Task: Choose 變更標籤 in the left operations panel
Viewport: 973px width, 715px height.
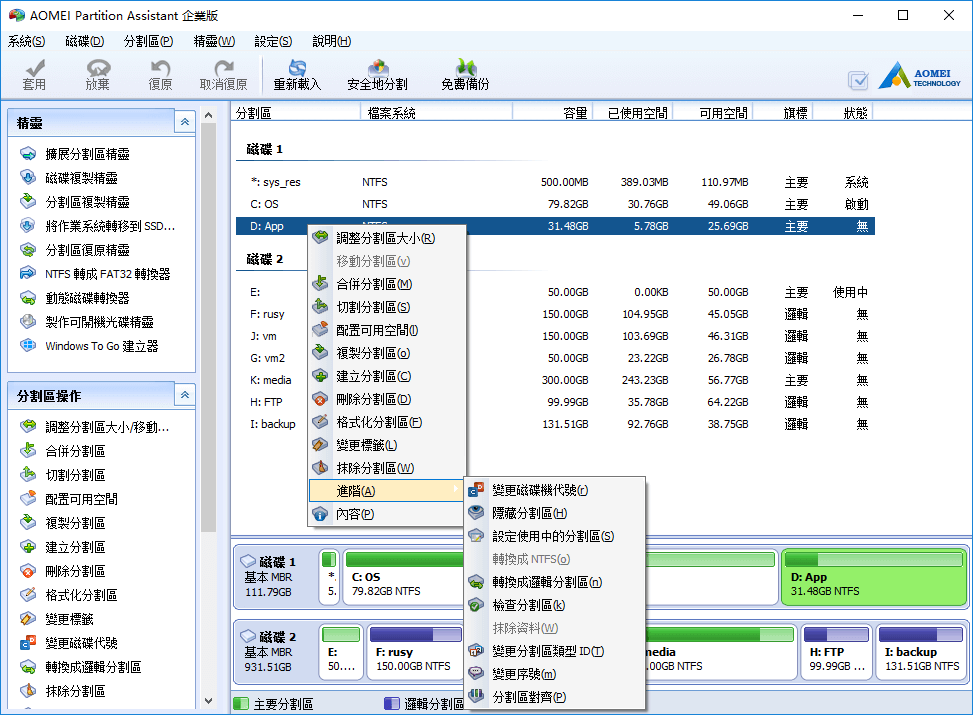Action: tap(69, 619)
